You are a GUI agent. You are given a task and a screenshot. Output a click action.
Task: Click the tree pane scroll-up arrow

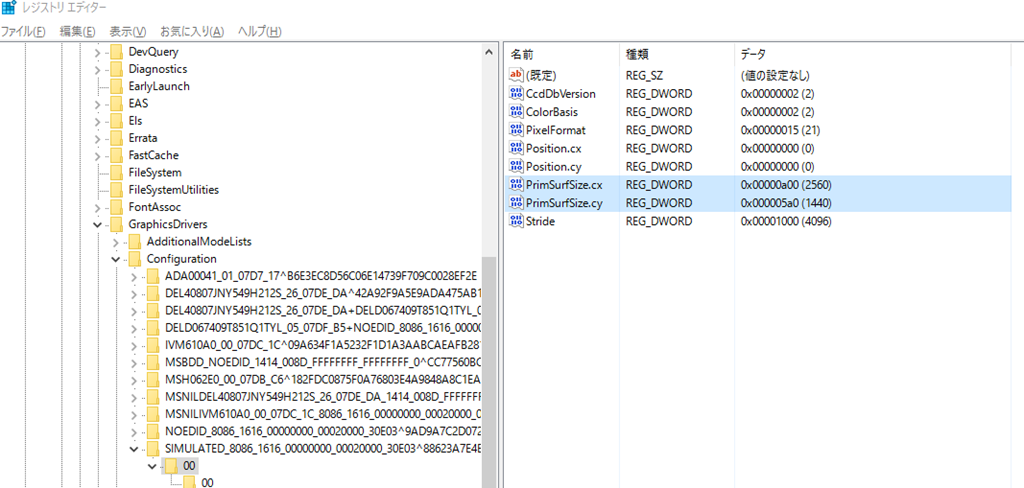(x=488, y=51)
